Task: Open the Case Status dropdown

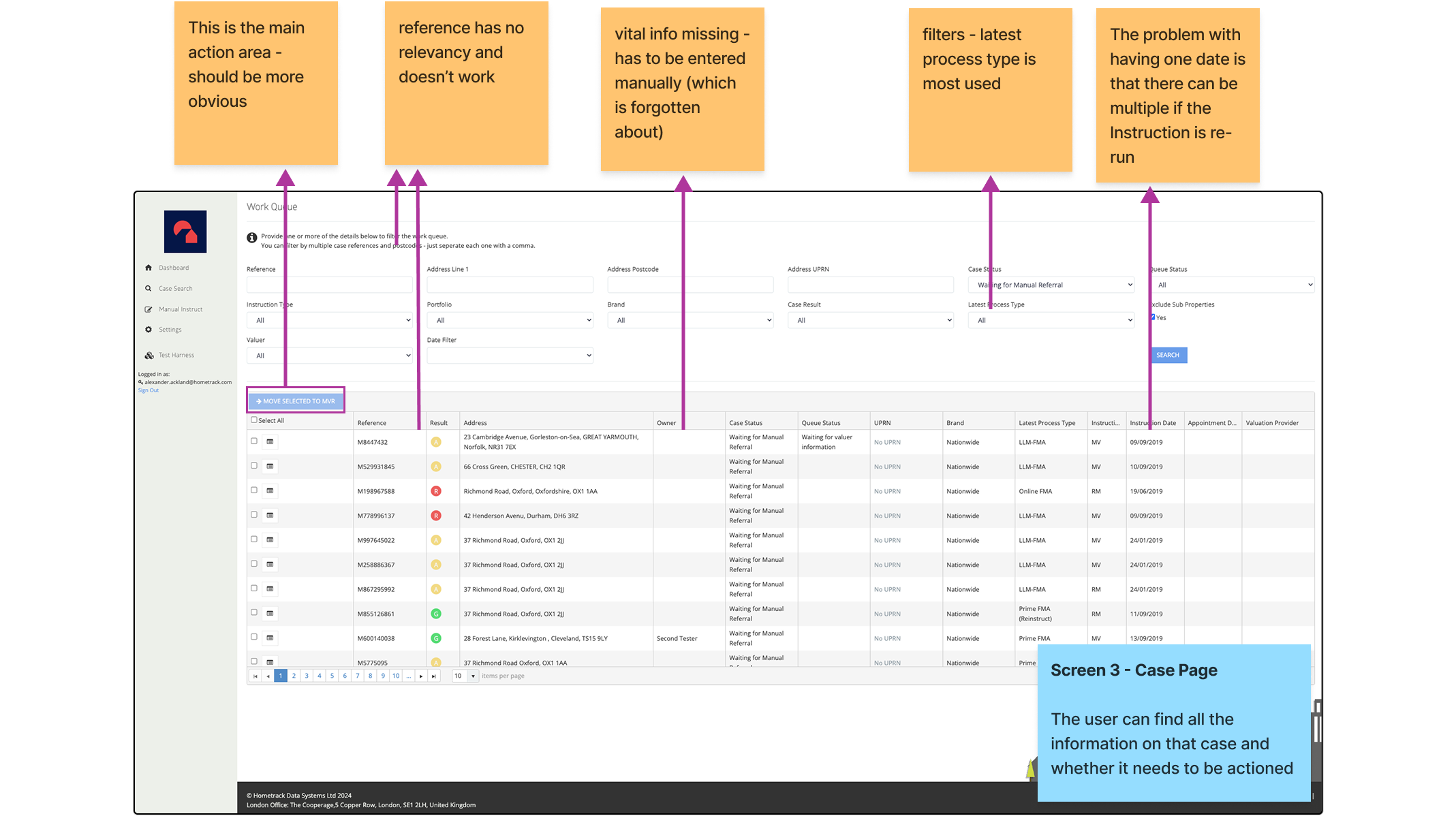Action: coord(1051,285)
